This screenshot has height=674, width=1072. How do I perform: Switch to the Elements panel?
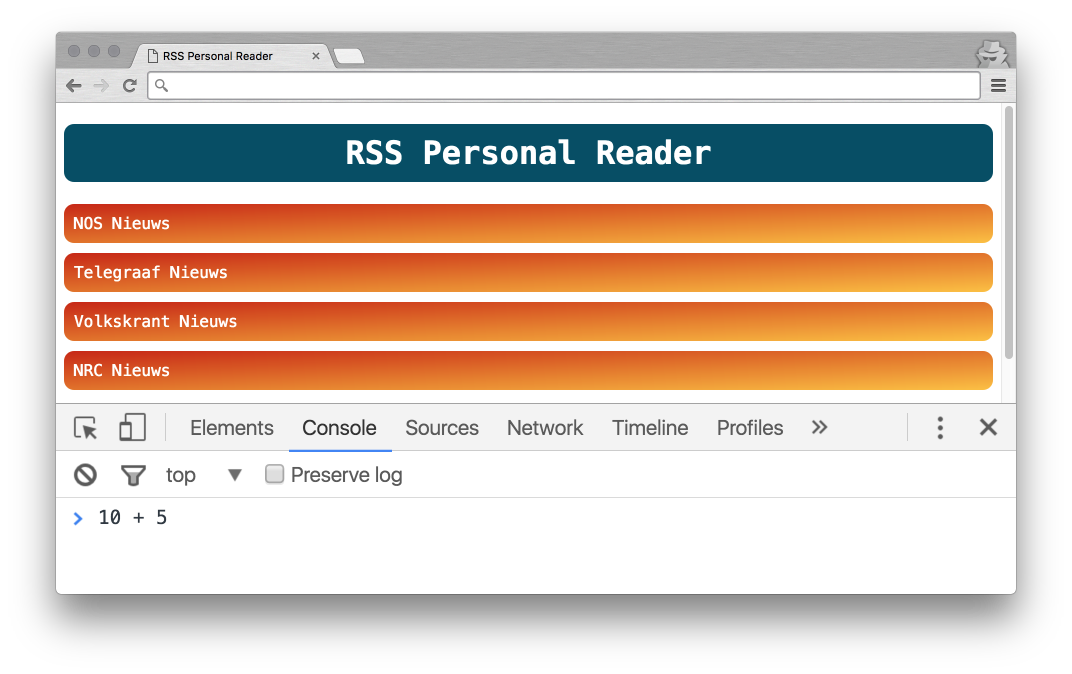click(x=232, y=428)
